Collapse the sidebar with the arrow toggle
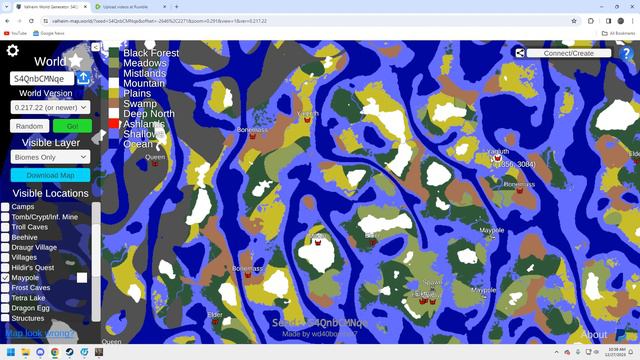This screenshot has height=360, width=640. coord(95,47)
